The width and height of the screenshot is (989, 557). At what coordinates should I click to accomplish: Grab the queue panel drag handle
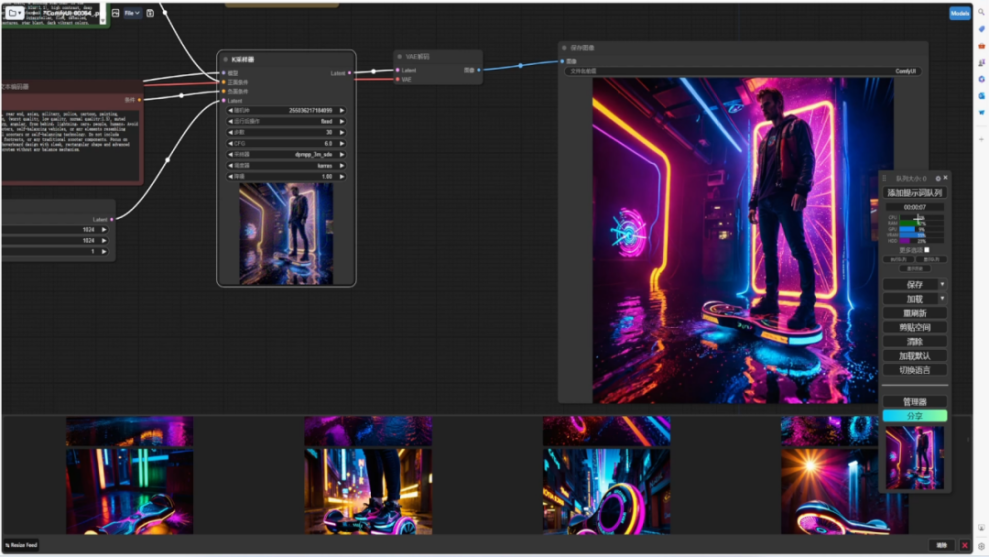pos(884,179)
